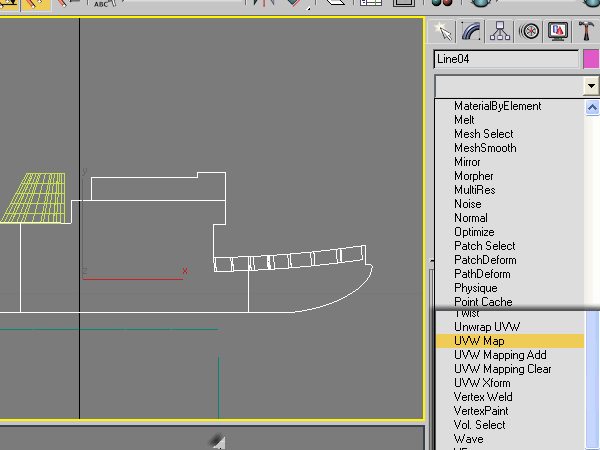Select the Point Cache modifier
The image size is (600, 450).
483,302
